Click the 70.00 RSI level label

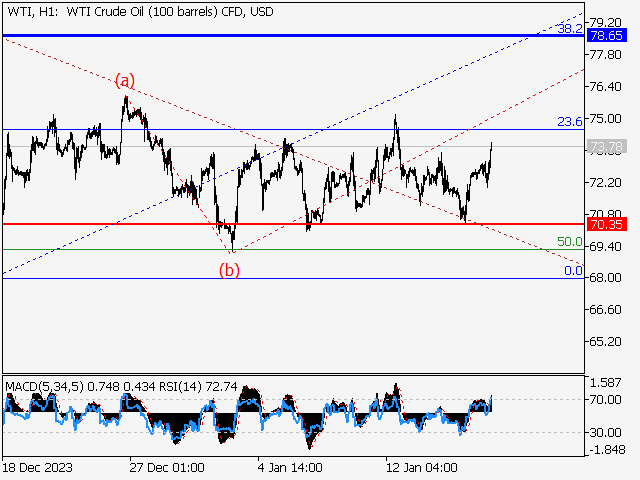[x=605, y=399]
